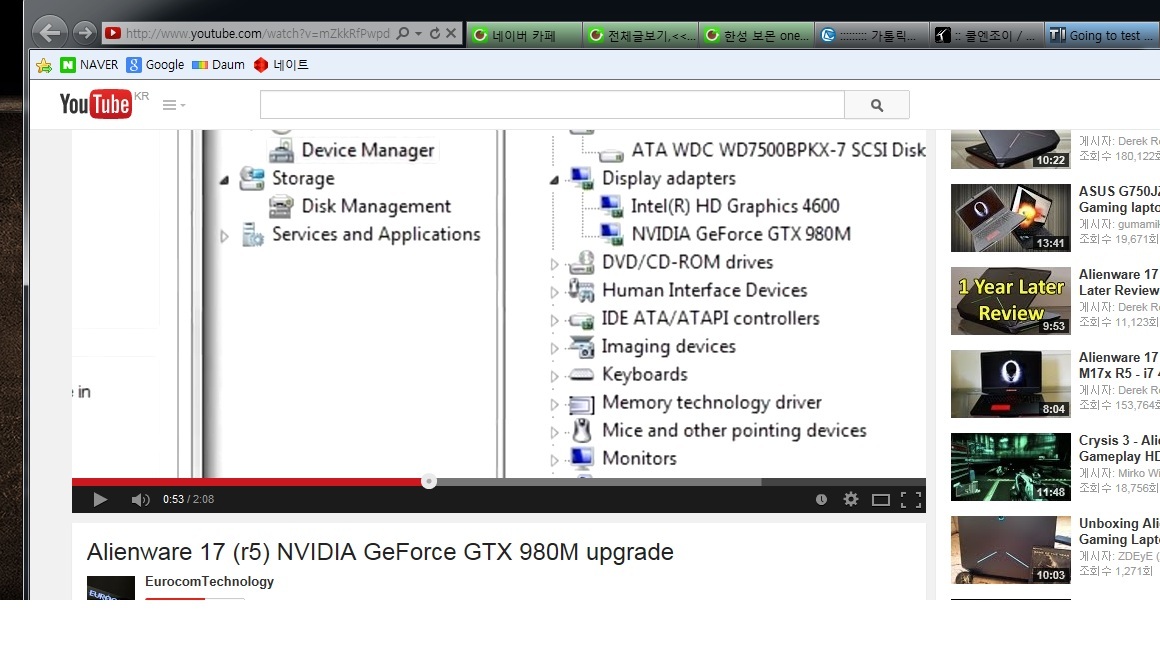Switch to the 쿨엔조이 tab
Image resolution: width=1160 pixels, height=648 pixels.
pos(987,35)
